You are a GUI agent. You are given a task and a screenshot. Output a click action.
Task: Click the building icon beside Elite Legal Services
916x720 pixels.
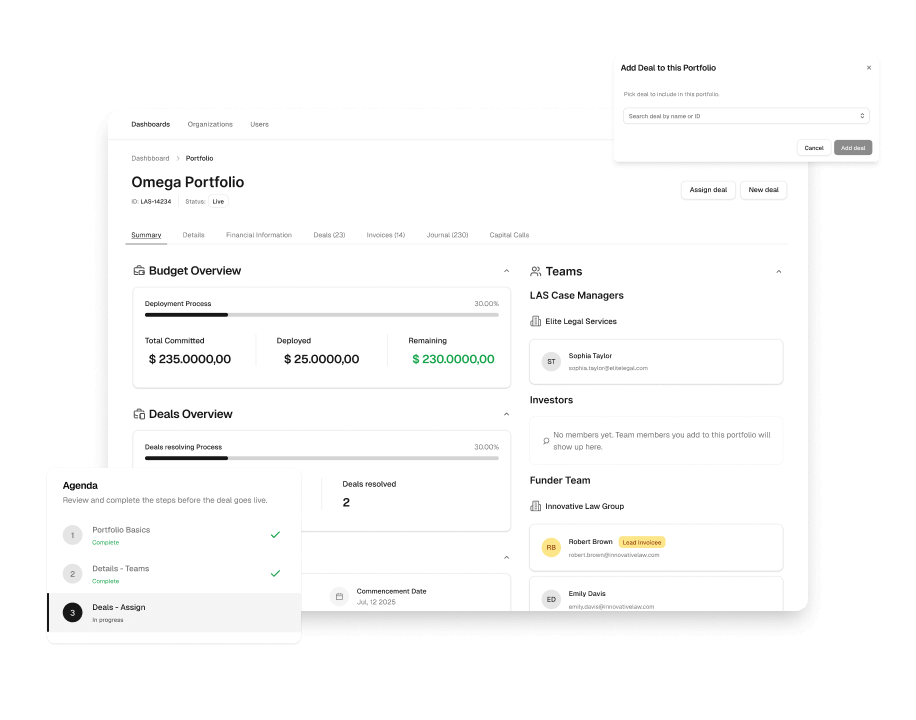point(538,321)
